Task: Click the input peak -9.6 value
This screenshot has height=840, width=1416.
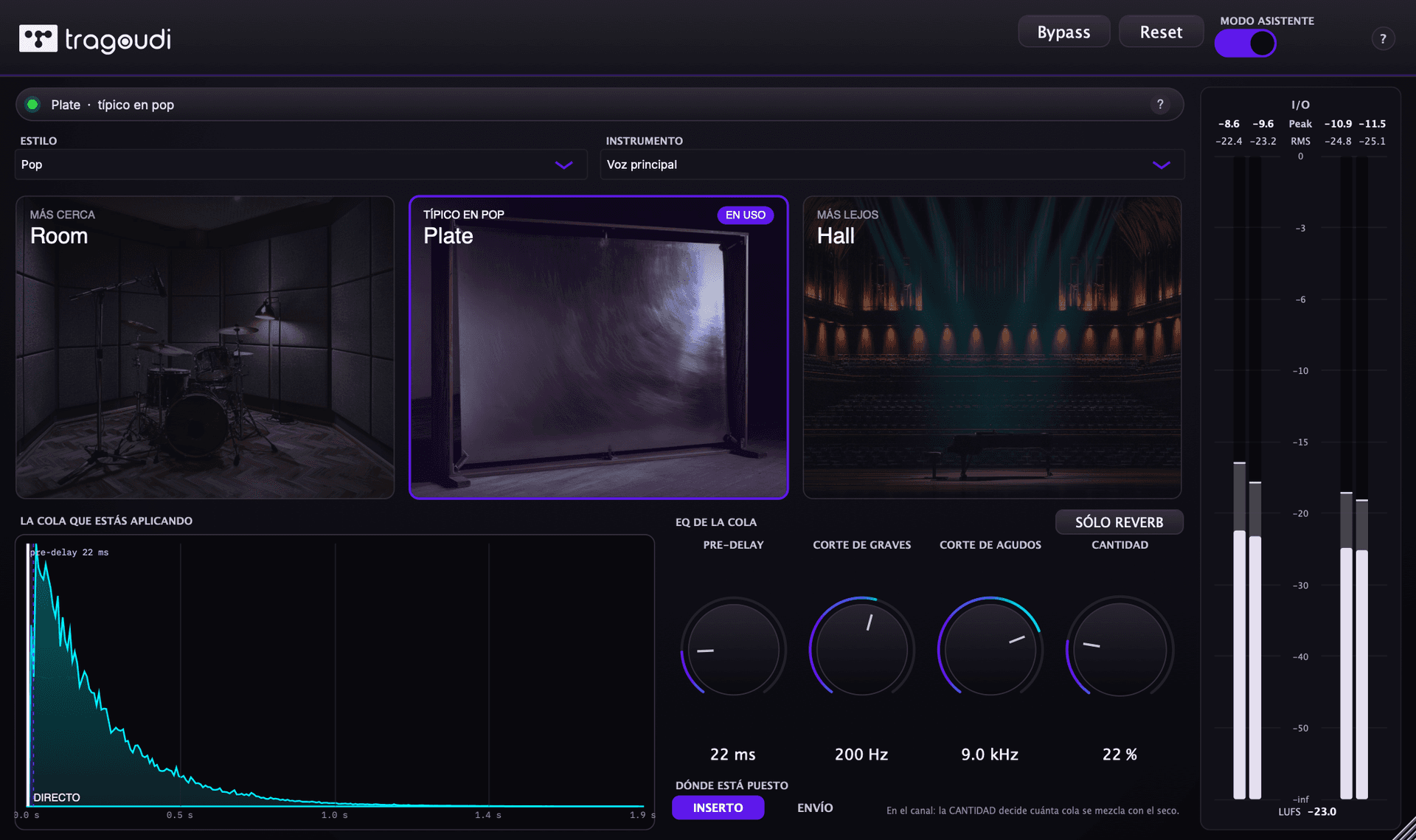Action: 1263,124
